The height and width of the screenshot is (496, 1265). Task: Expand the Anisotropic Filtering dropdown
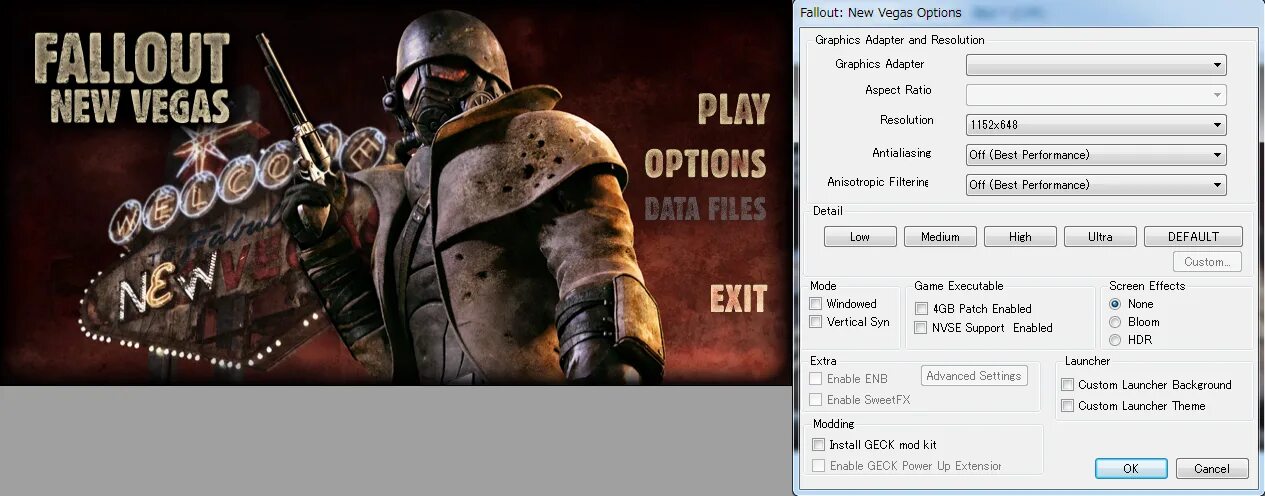(x=1096, y=185)
